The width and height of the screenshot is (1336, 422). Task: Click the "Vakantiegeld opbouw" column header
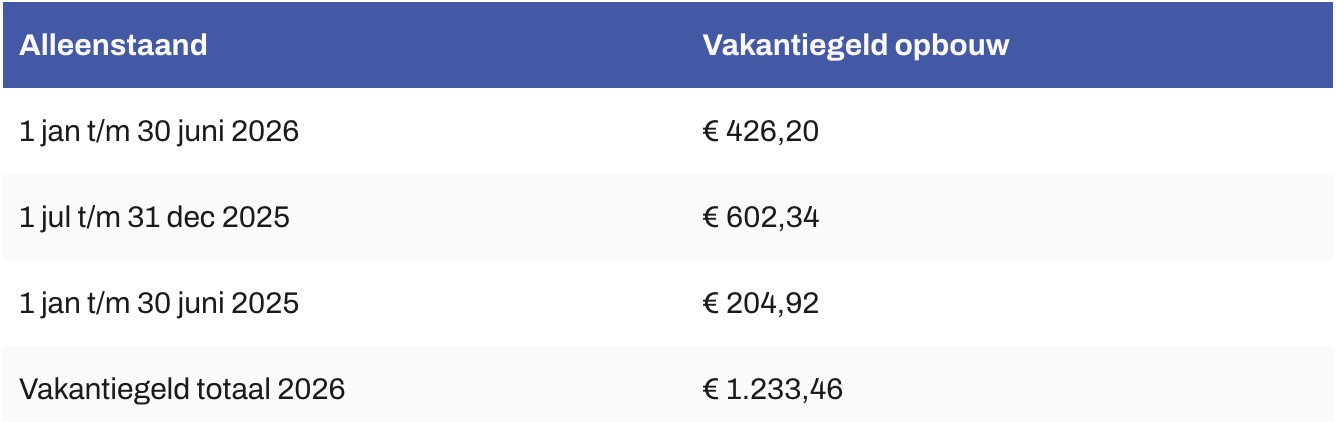(855, 45)
